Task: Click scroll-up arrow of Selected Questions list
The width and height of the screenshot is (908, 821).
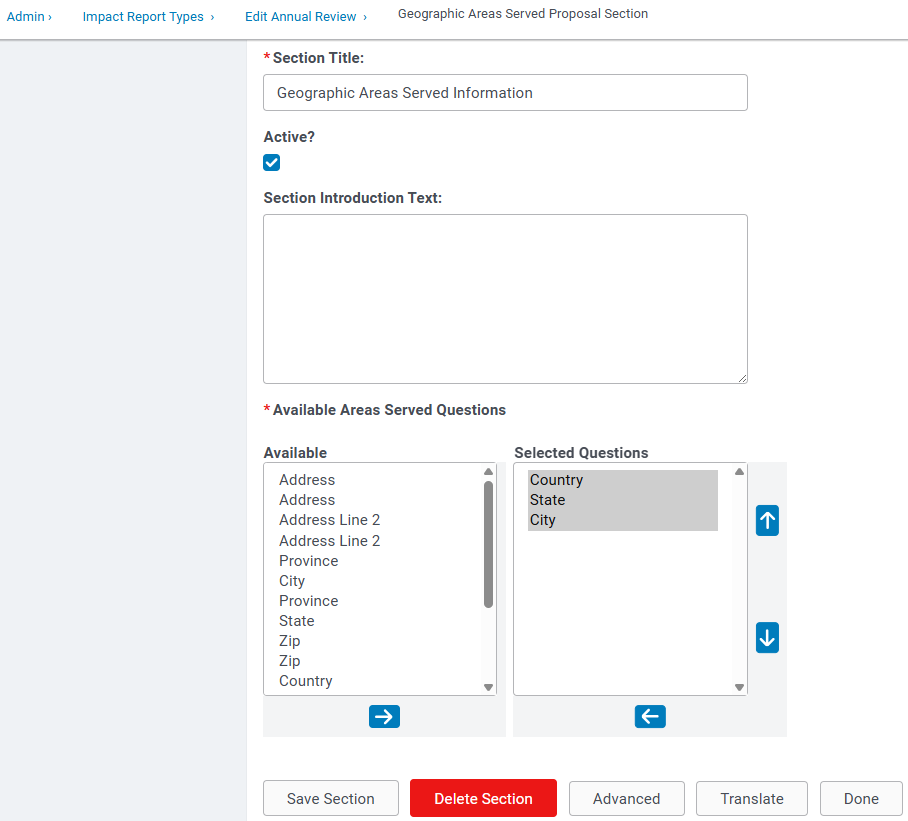Action: point(739,472)
